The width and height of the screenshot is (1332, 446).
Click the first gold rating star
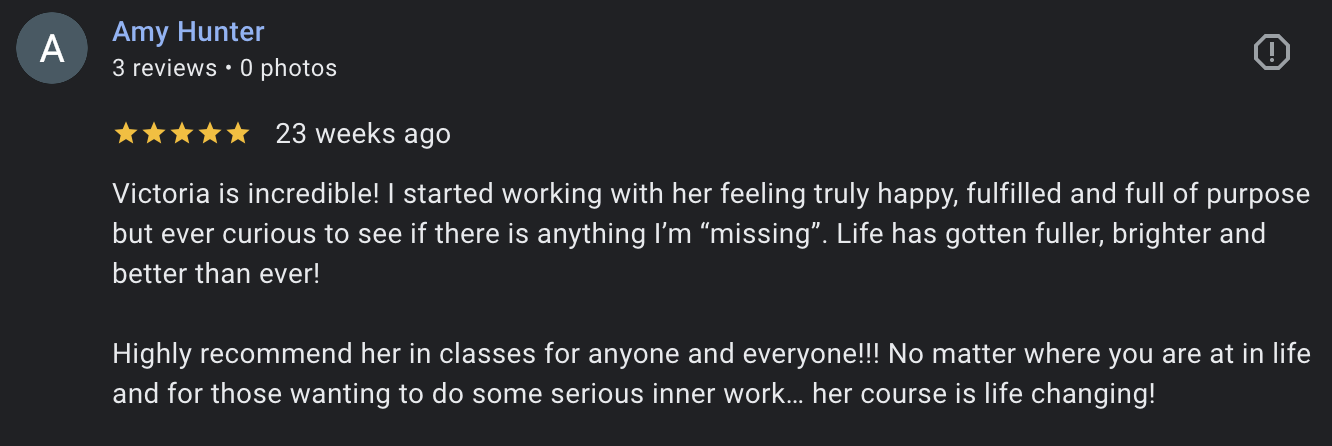pos(125,133)
